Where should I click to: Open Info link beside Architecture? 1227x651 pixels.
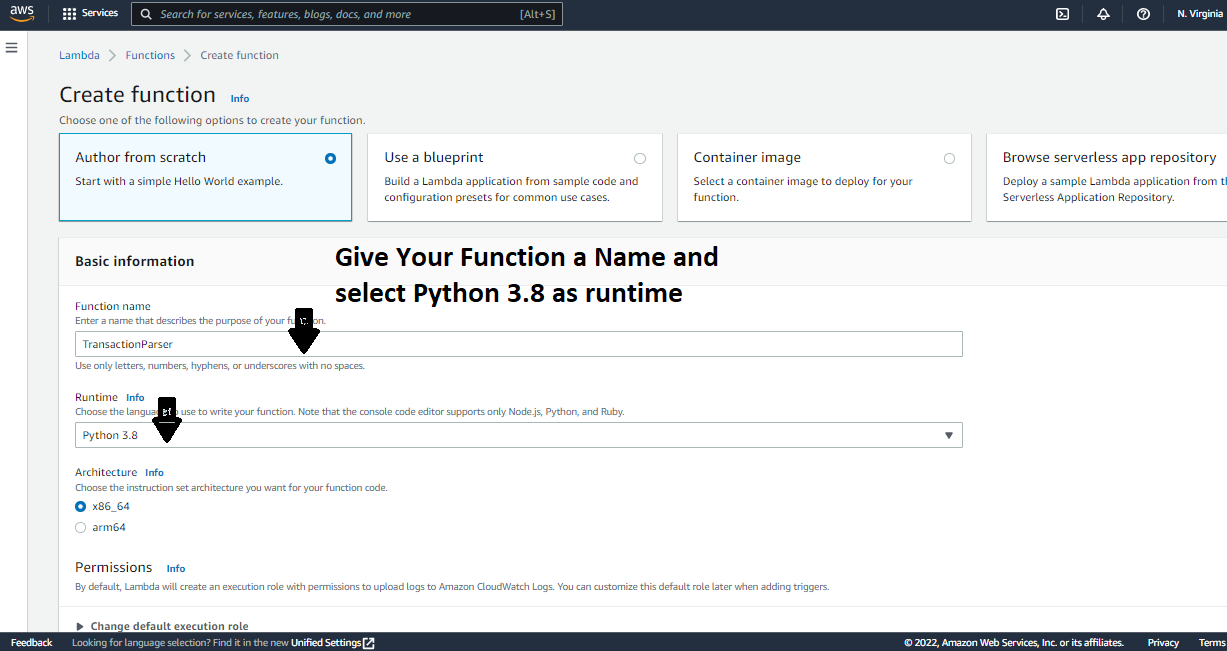point(154,472)
